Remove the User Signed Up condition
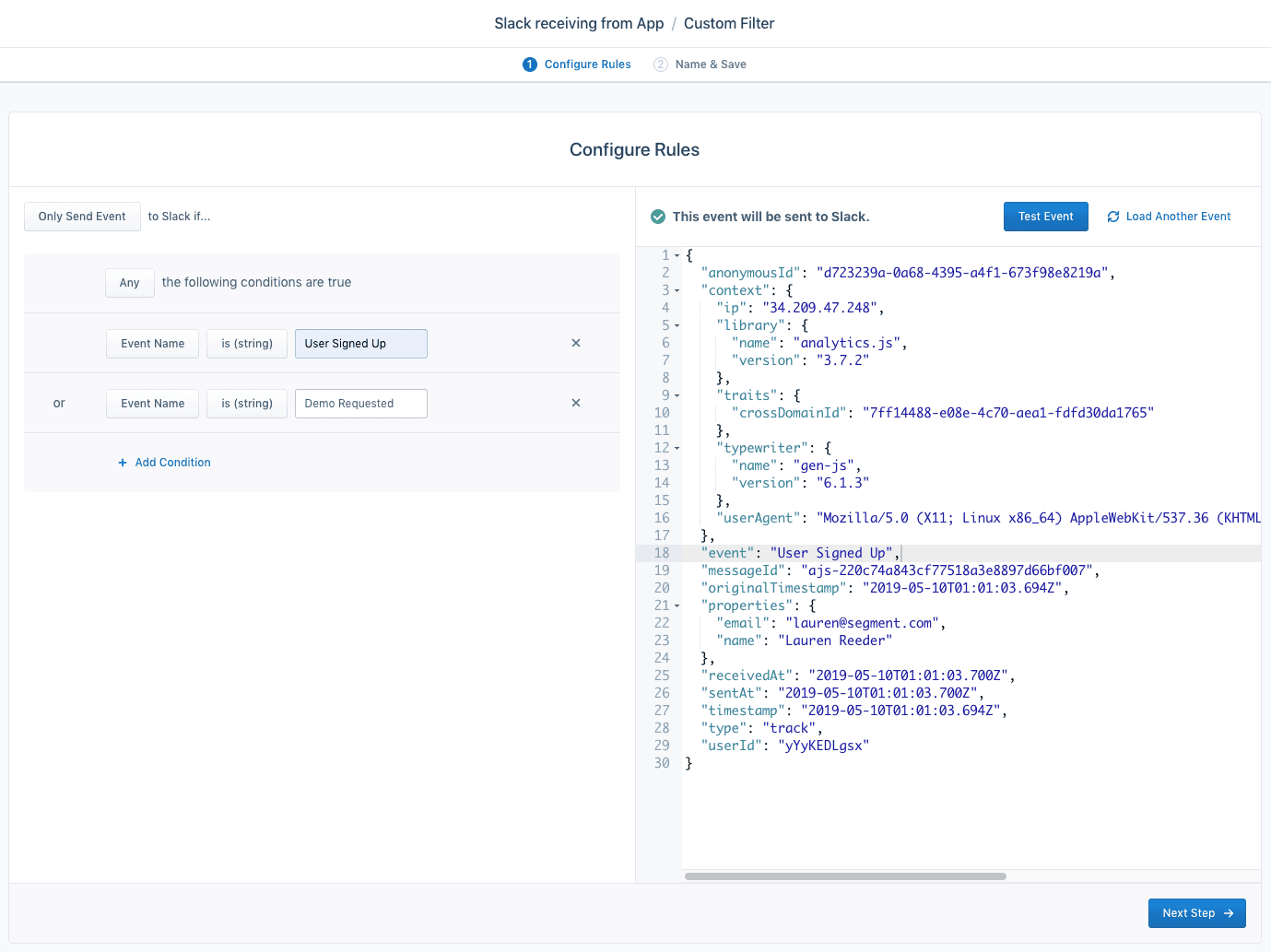Image resolution: width=1271 pixels, height=952 pixels. [x=575, y=342]
